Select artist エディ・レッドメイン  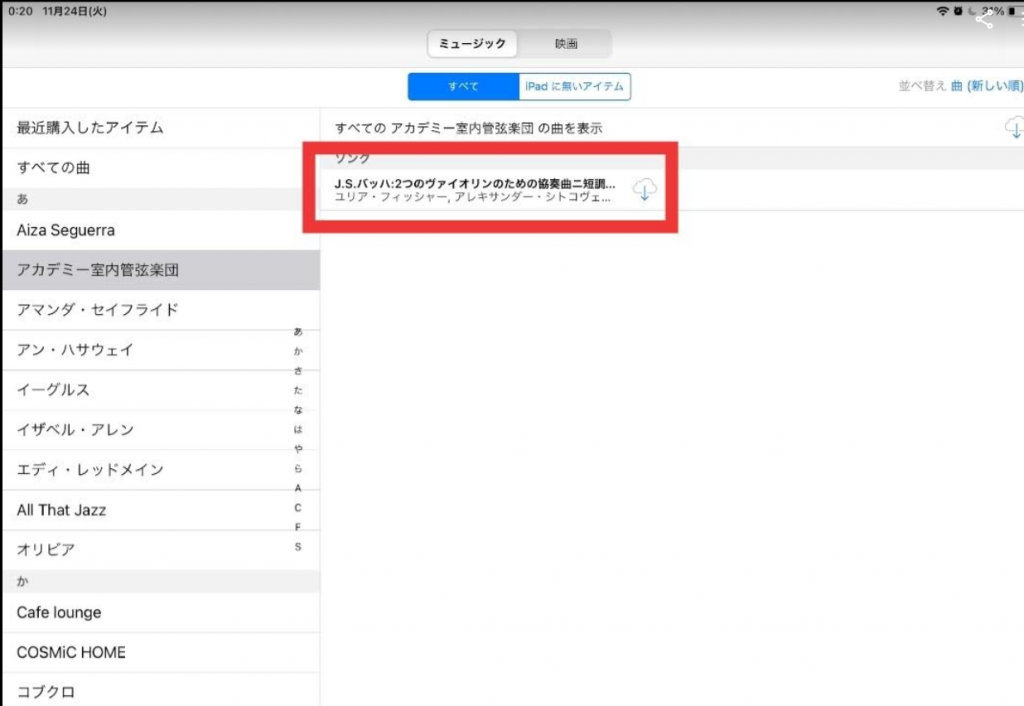click(161, 470)
